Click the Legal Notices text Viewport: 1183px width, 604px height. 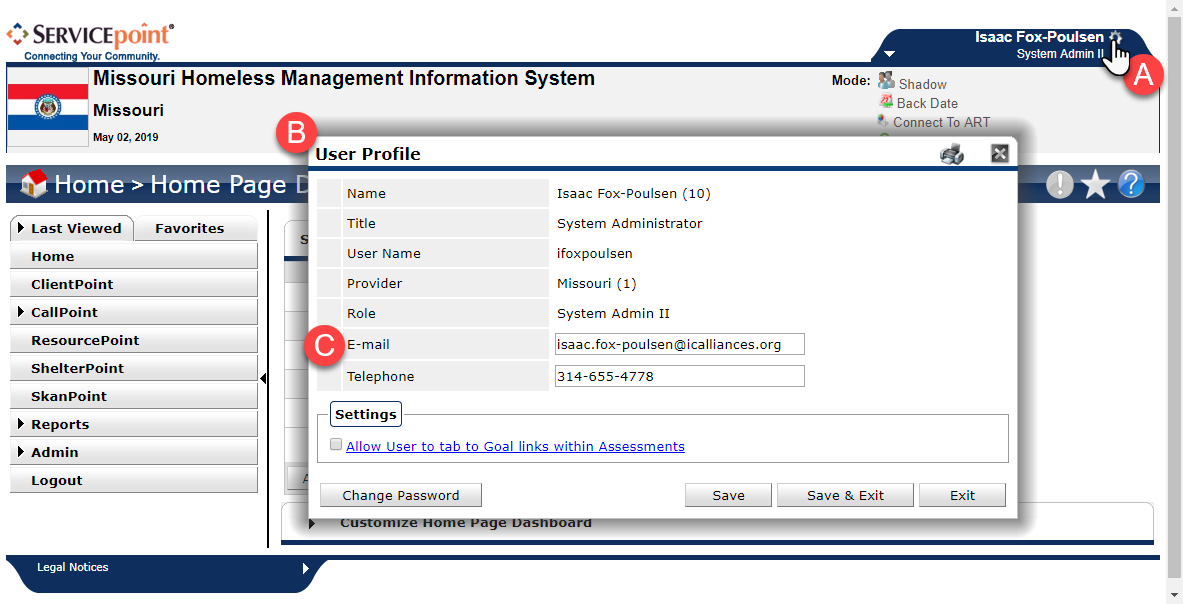pos(72,567)
